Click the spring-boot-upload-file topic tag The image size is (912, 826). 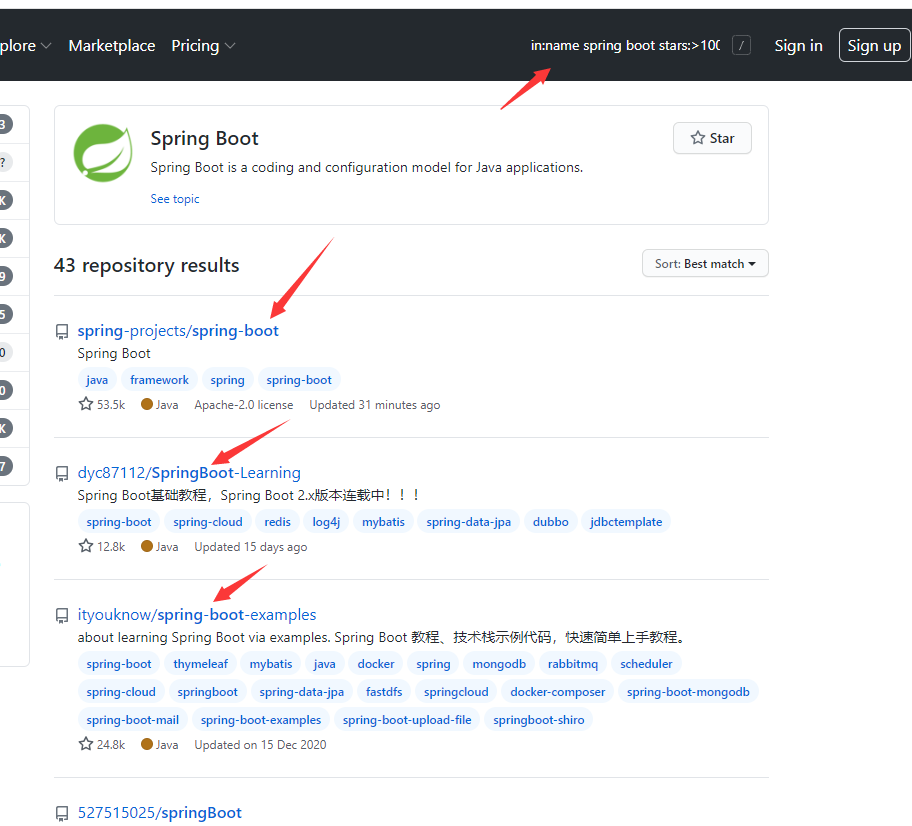[x=407, y=720]
